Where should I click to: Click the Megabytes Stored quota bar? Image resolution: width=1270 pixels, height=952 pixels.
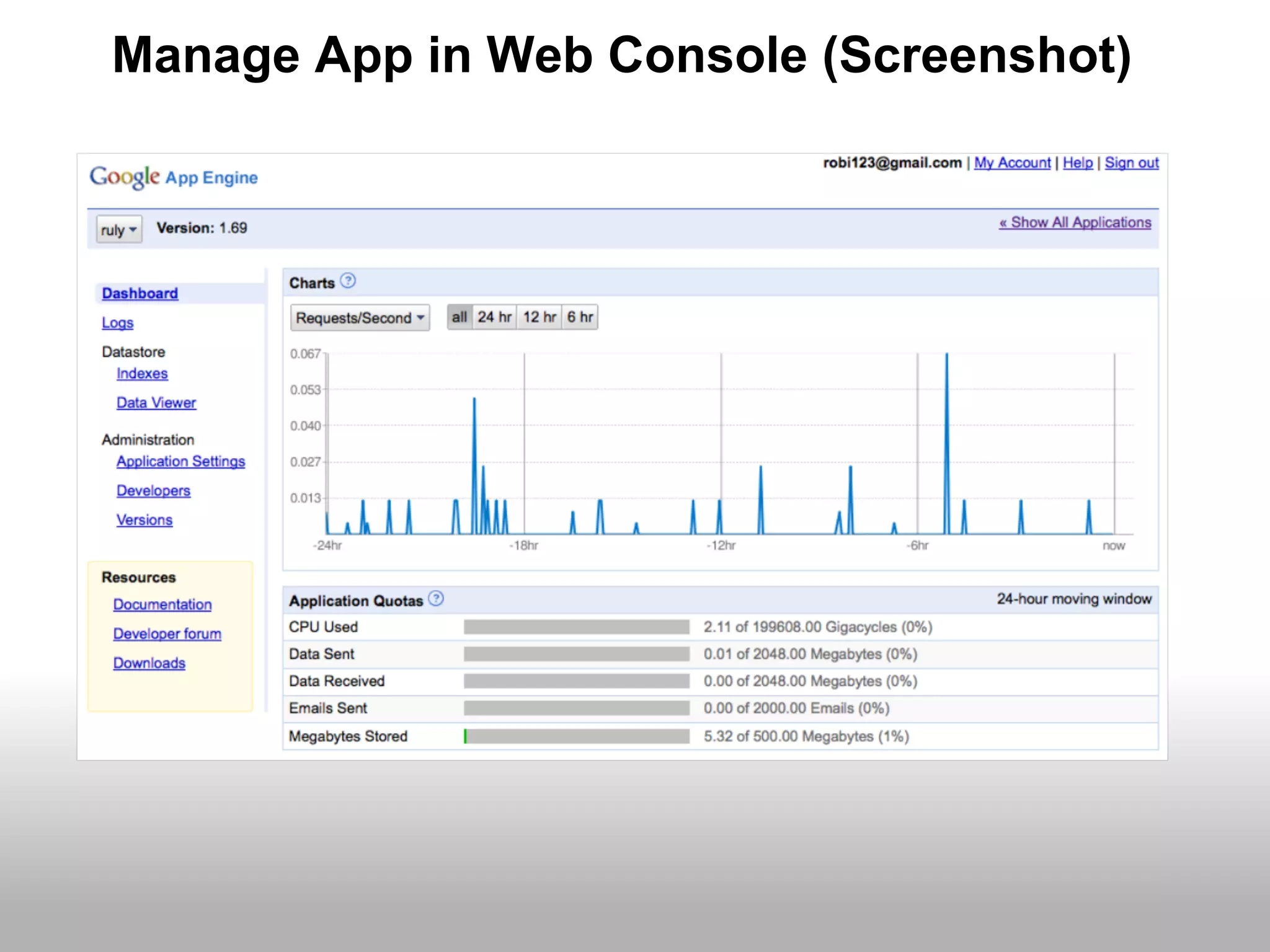click(577, 736)
